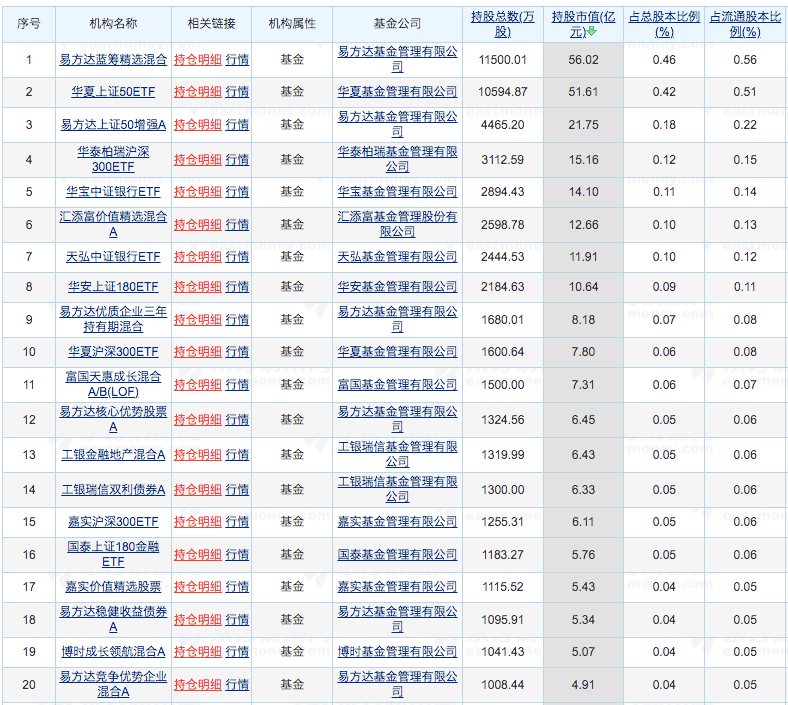Click the green sort arrow beside 持股市值

(592, 32)
